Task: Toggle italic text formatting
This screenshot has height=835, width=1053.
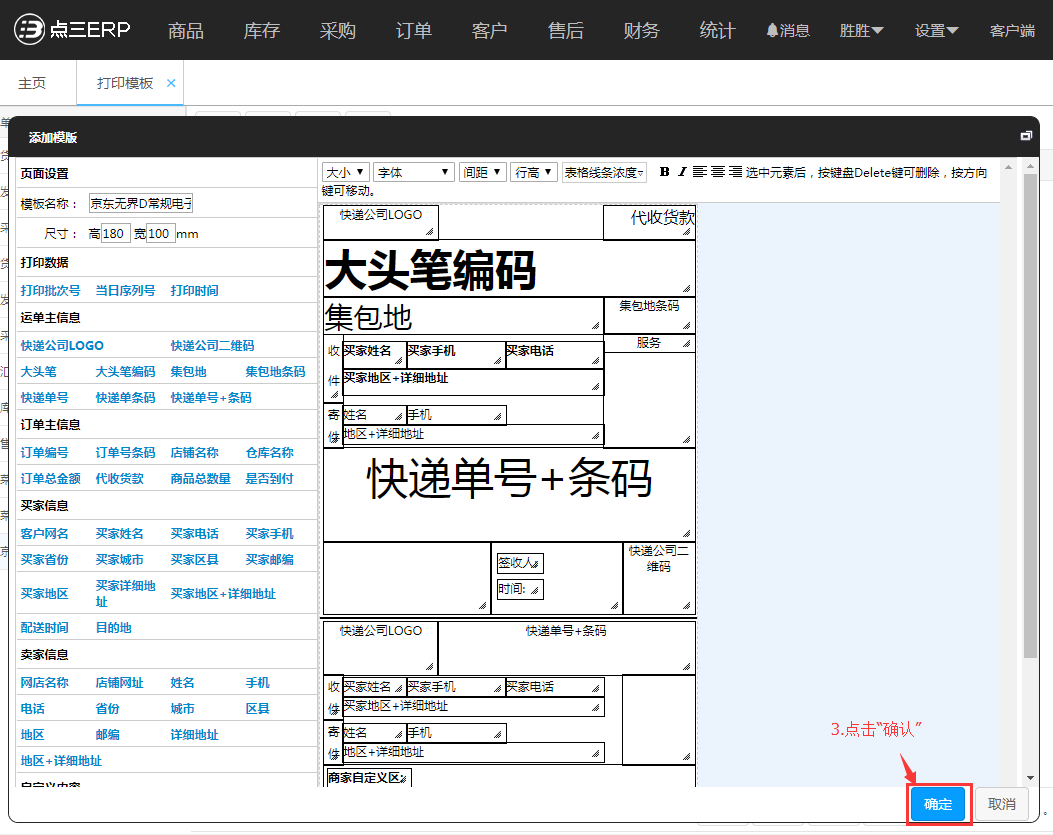Action: 682,172
